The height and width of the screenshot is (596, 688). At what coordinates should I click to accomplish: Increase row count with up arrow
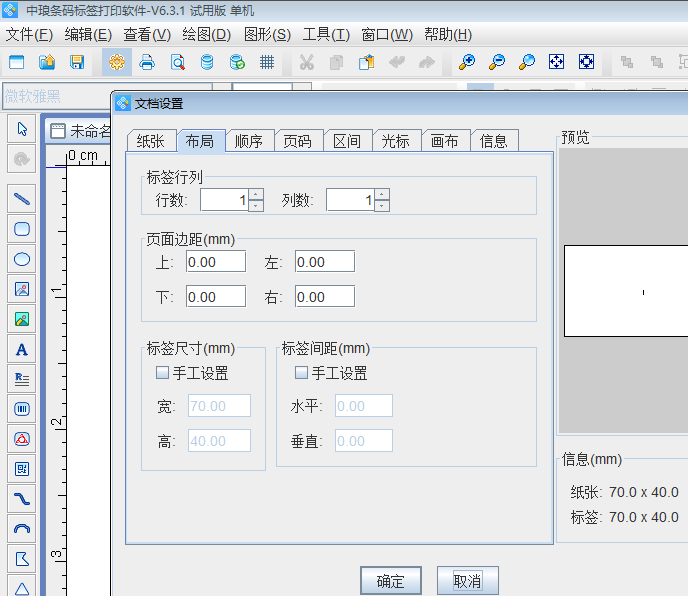256,195
